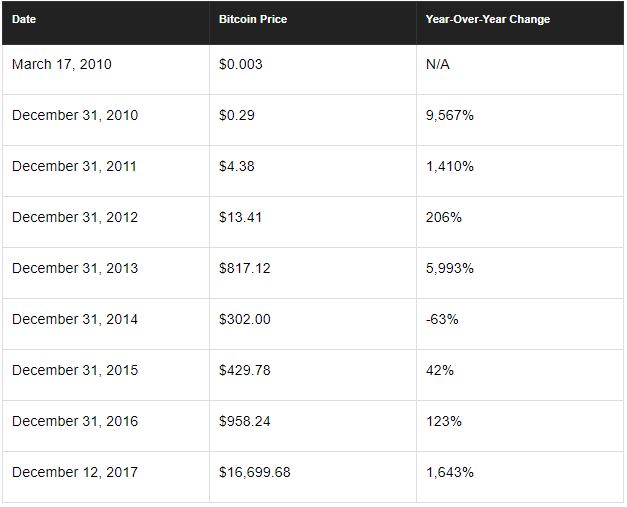Click the $817.12 price value
Image resolution: width=627 pixels, height=507 pixels.
coord(244,268)
